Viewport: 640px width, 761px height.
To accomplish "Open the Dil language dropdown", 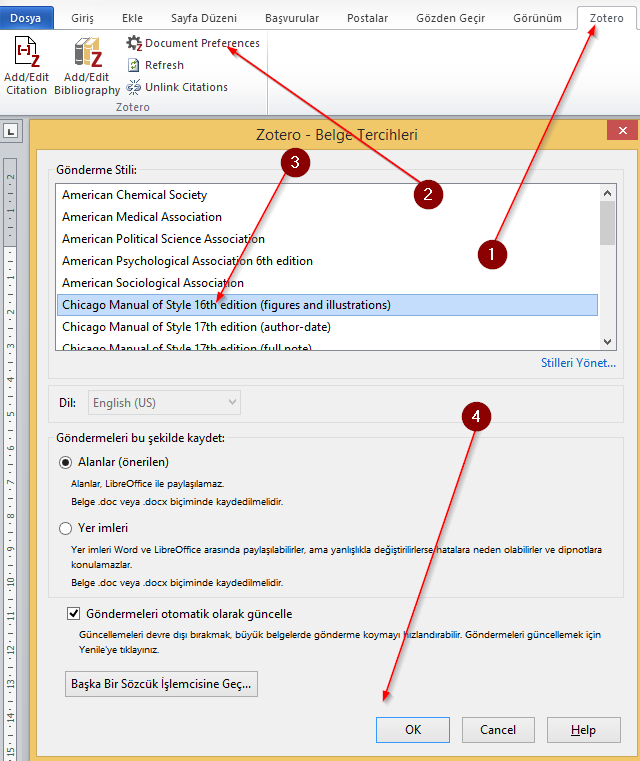I will [164, 403].
